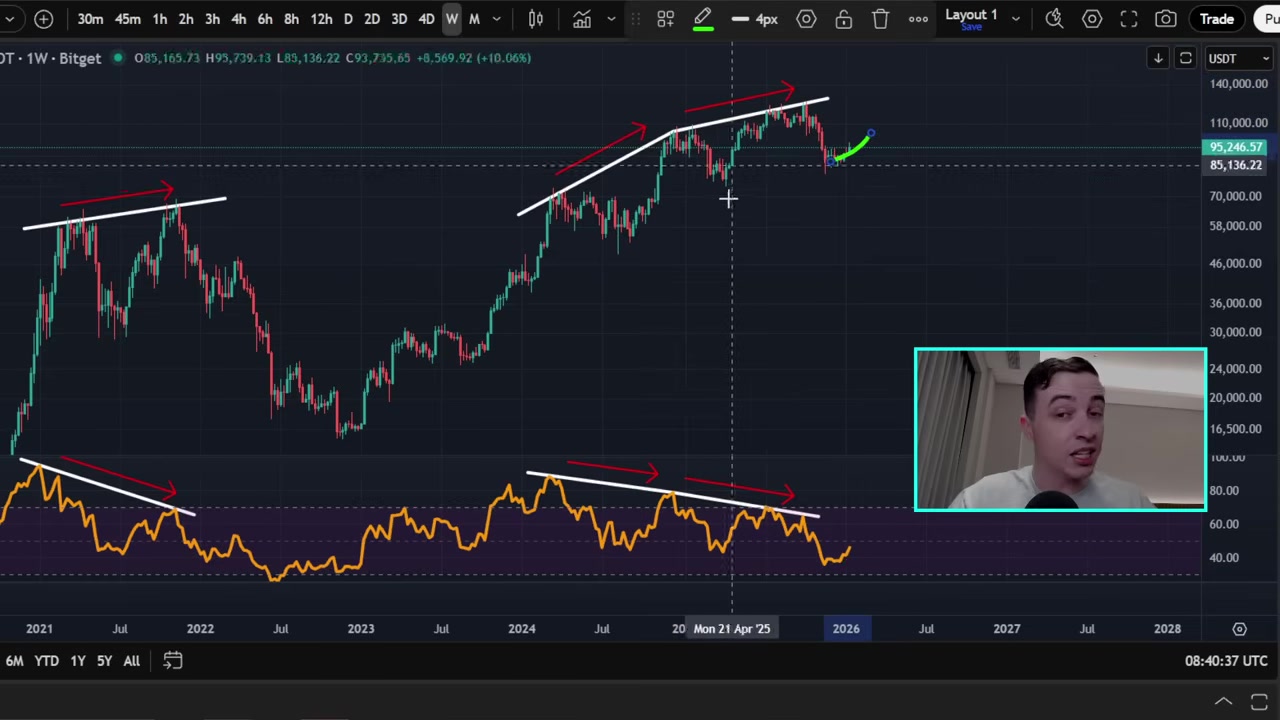Open the Indicators panel
Viewport: 1280px width, 720px height.
click(x=582, y=18)
